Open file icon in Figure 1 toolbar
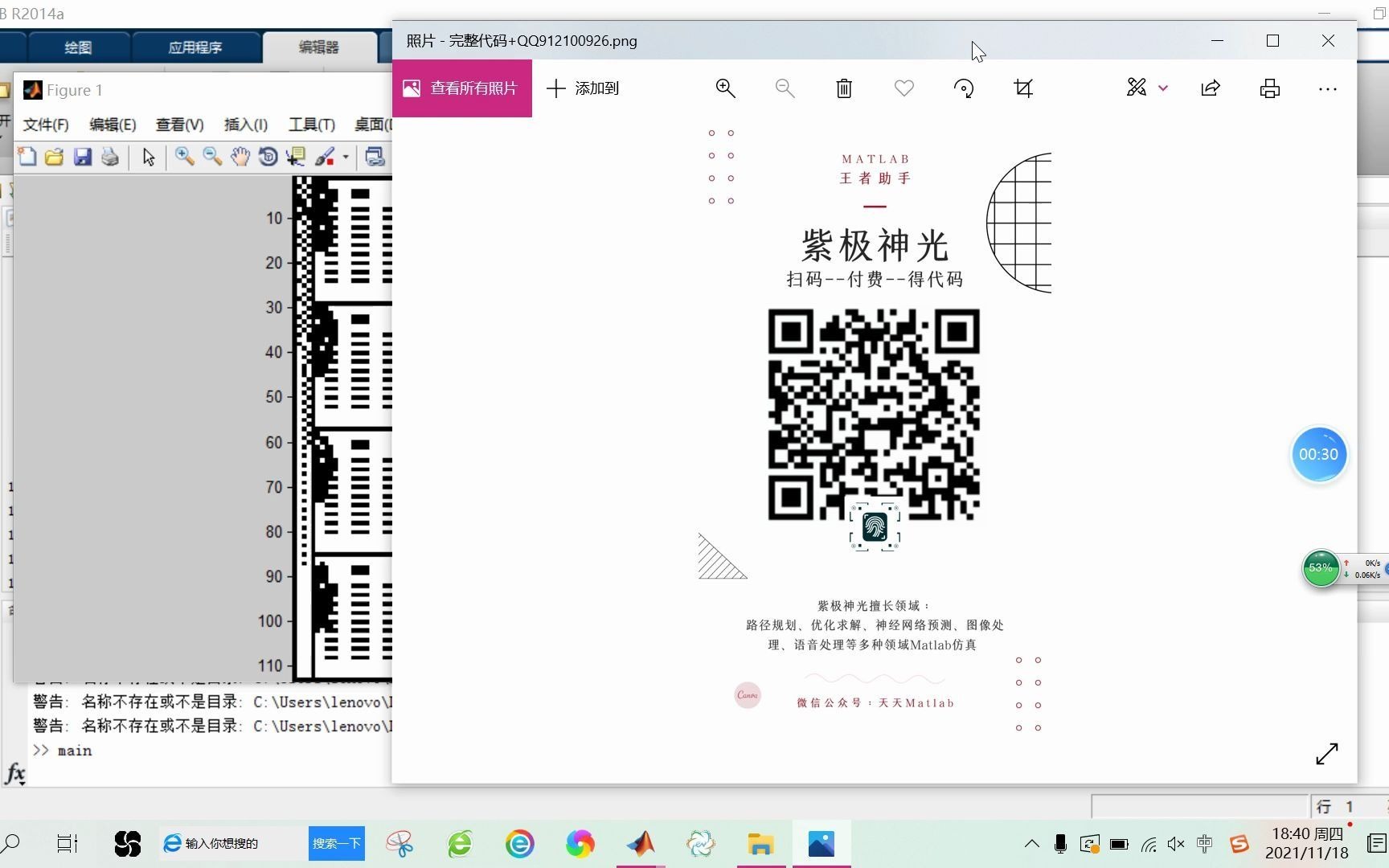Image resolution: width=1389 pixels, height=868 pixels. (x=55, y=157)
